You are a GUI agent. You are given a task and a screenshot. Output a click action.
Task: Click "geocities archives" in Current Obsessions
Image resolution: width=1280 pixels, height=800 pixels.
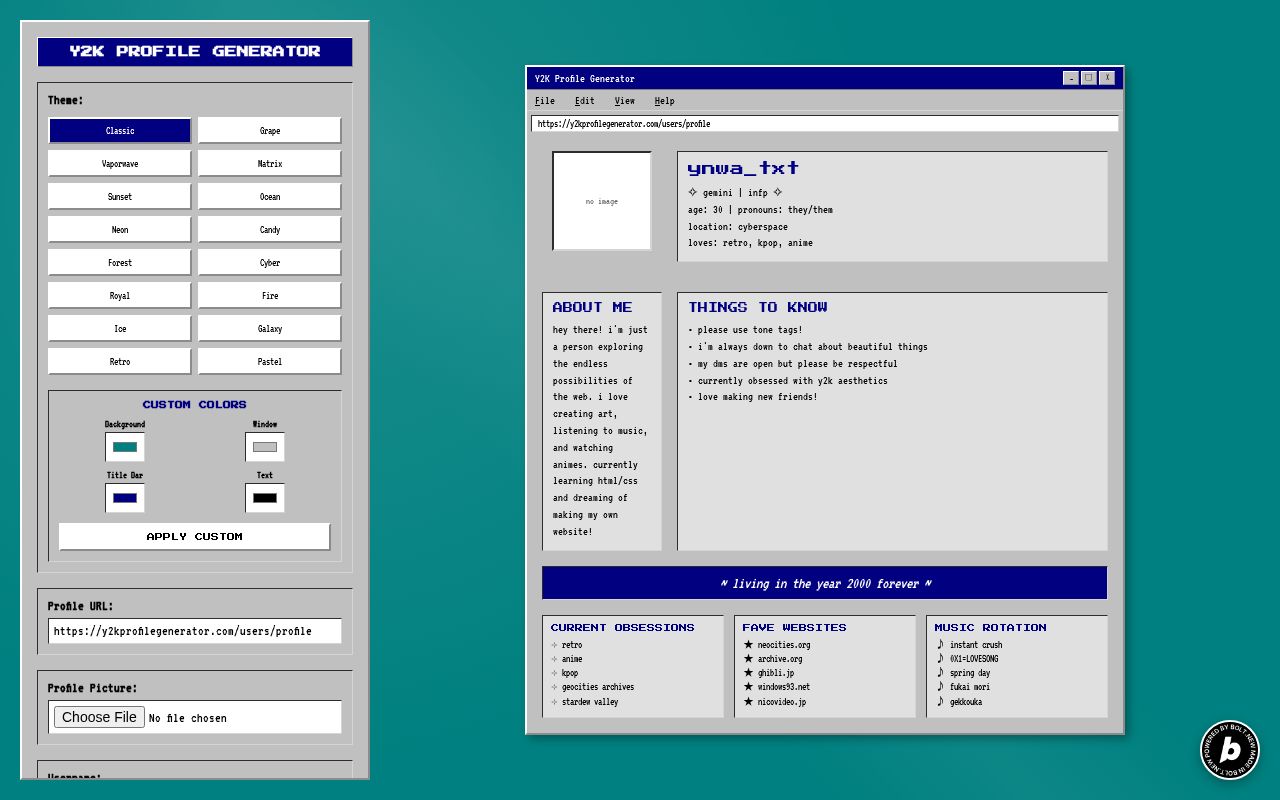point(598,687)
